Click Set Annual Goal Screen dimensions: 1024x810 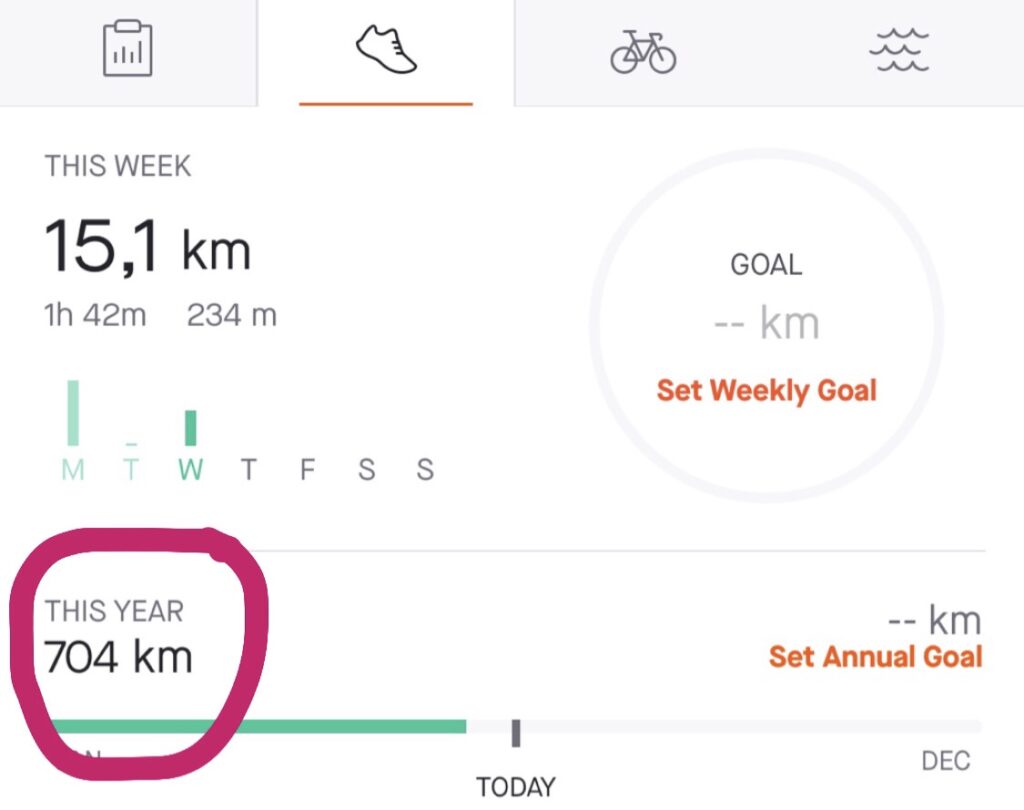(x=876, y=657)
